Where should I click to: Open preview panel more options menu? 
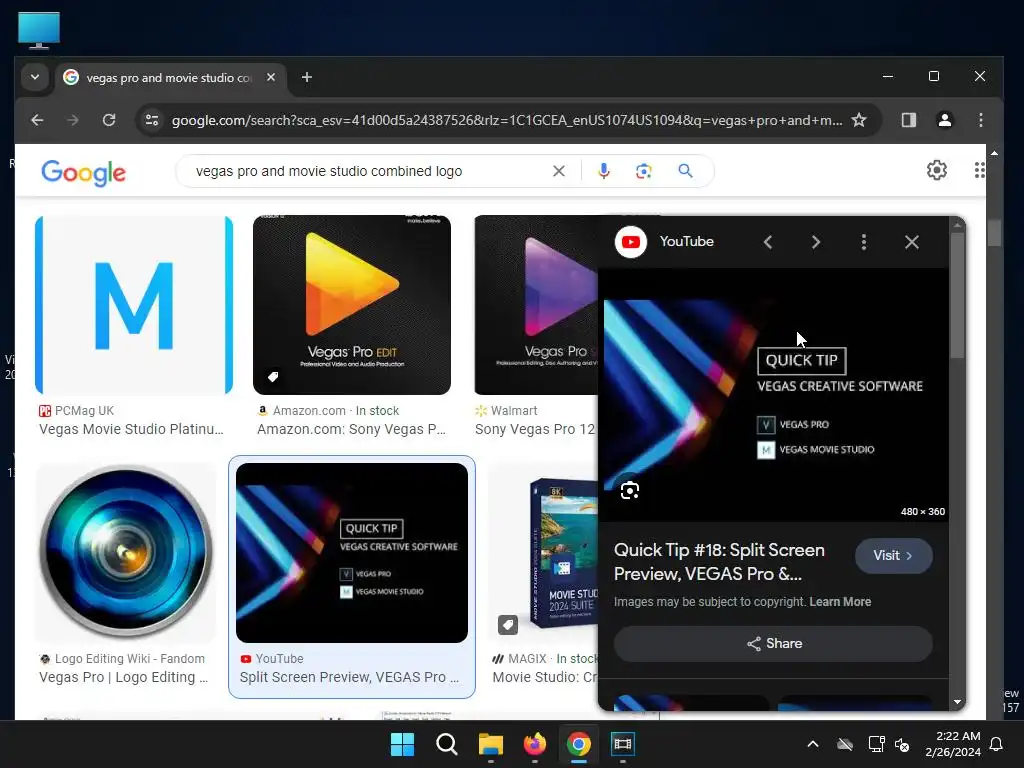point(863,242)
